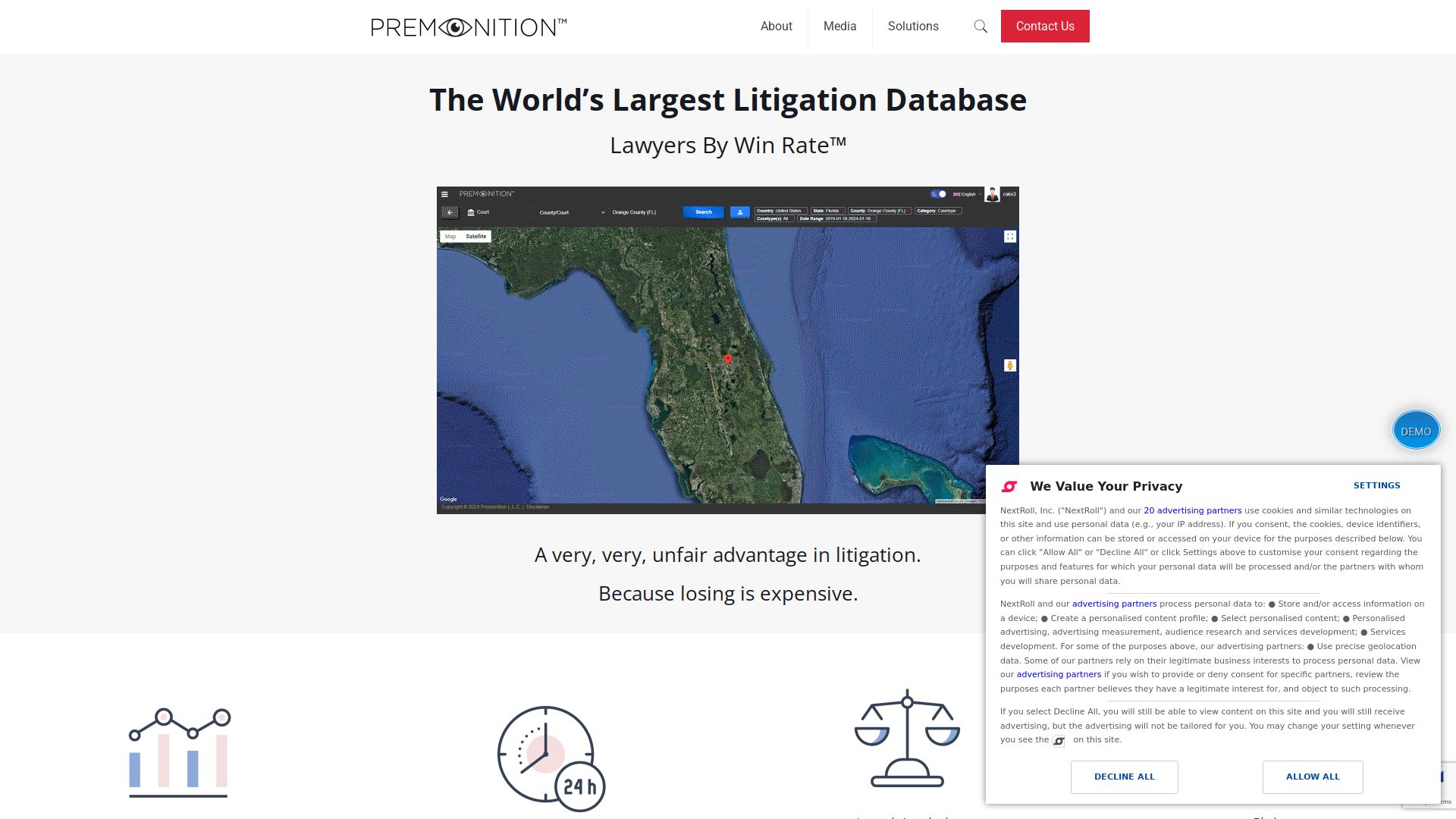Viewport: 1456px width, 819px height.
Task: Allow all cookies
Action: click(1312, 777)
